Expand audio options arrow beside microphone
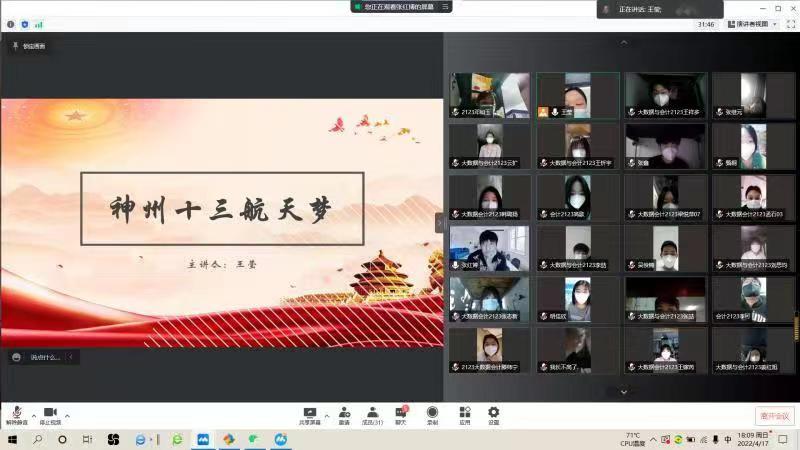 click(34, 414)
